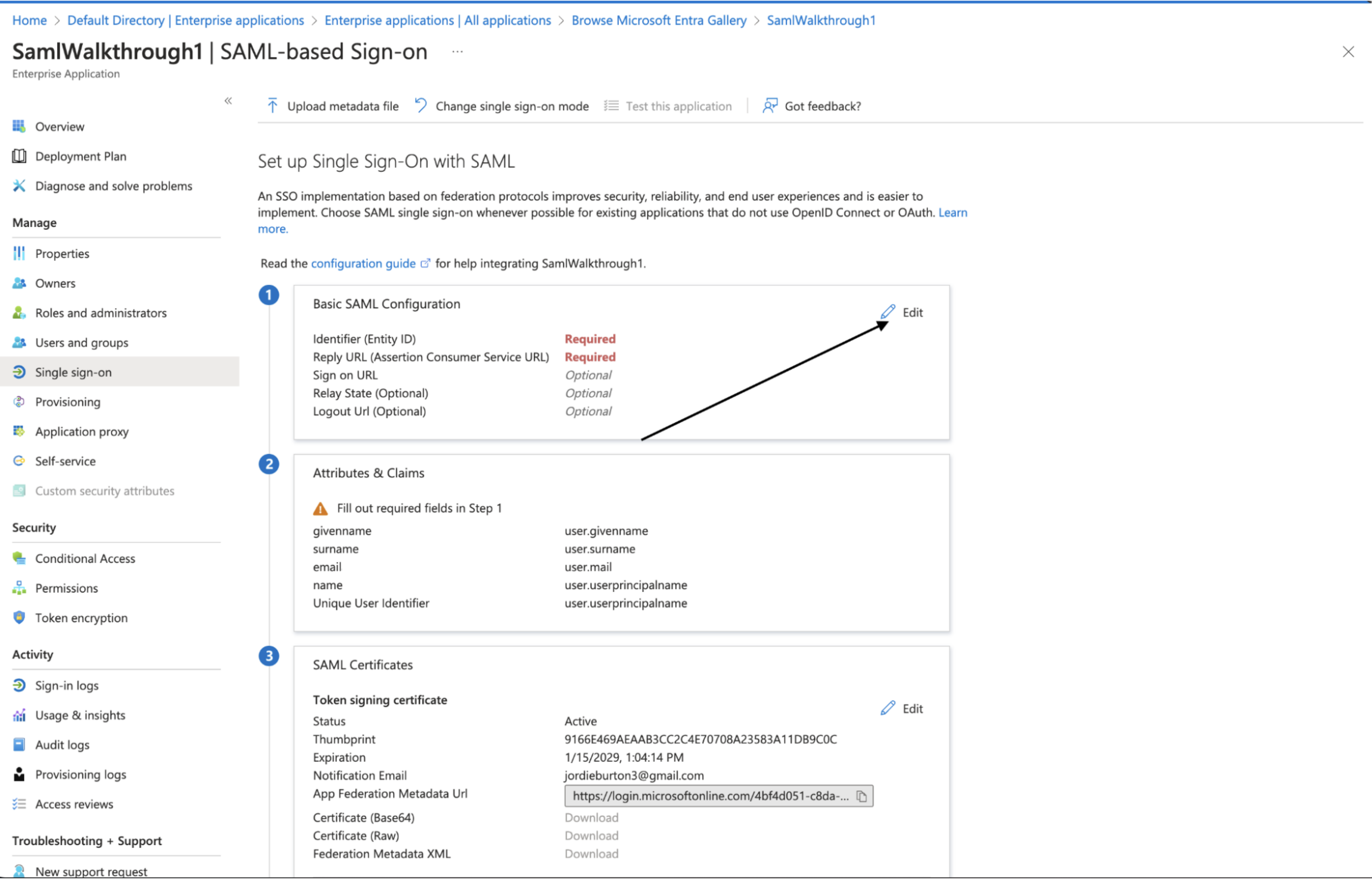The image size is (1372, 881).
Task: Open Custom security attributes item
Action: coord(105,492)
